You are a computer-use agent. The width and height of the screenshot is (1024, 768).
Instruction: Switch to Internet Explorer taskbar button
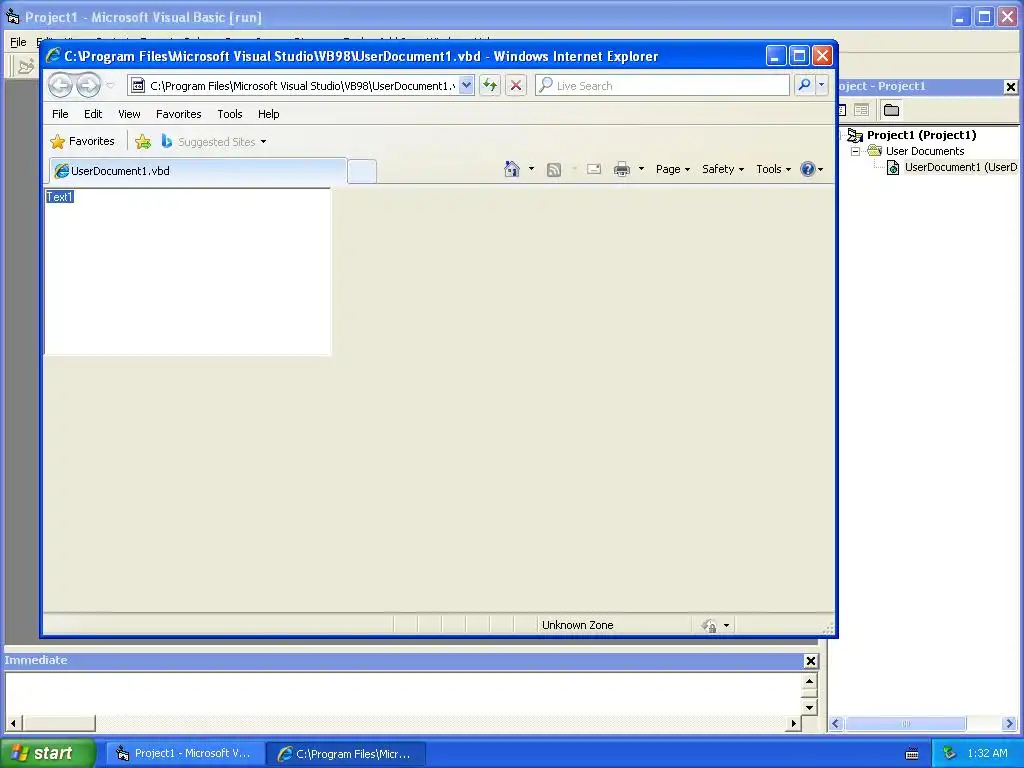click(347, 754)
